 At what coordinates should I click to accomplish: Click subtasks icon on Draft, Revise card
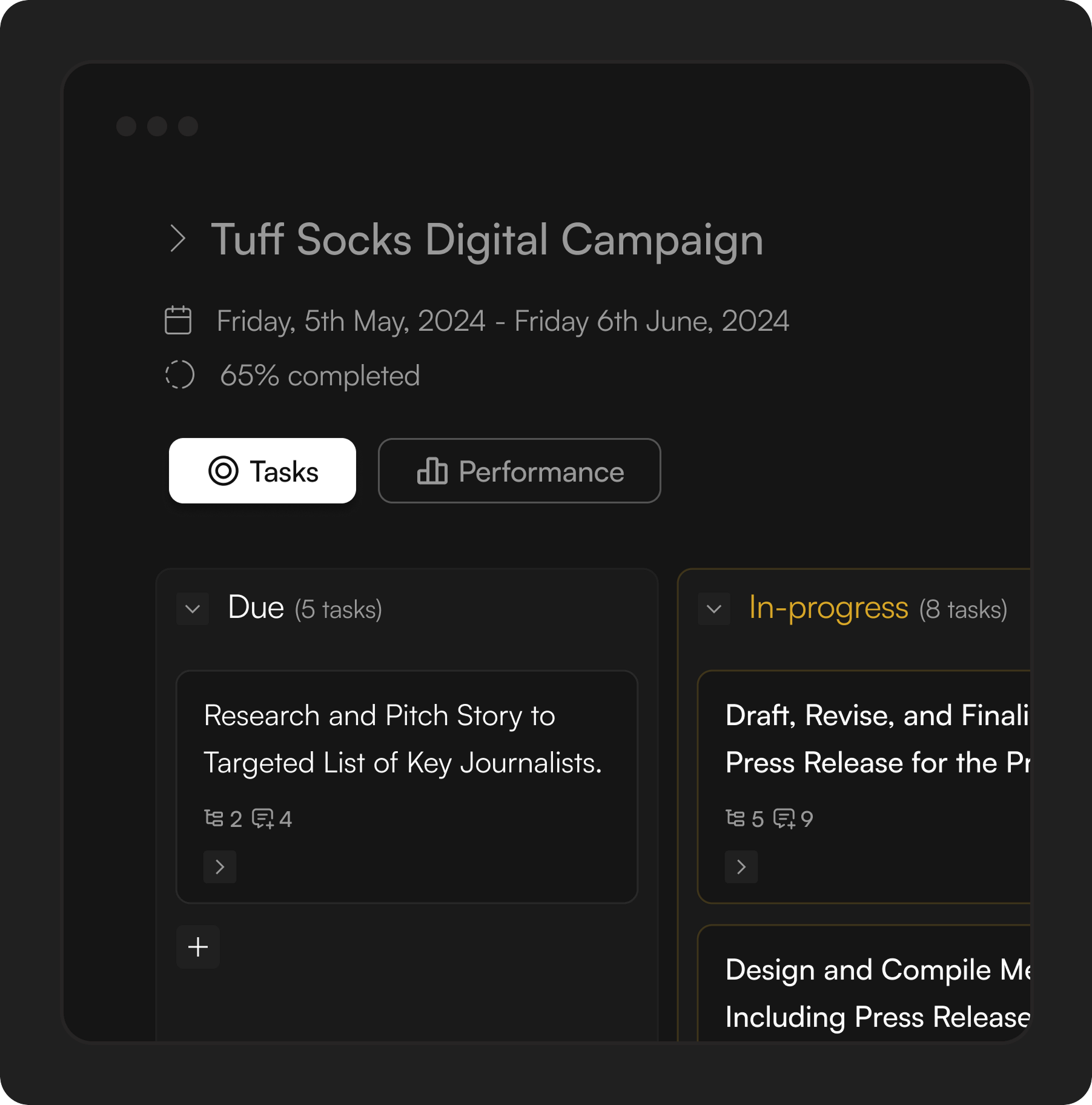coord(735,818)
